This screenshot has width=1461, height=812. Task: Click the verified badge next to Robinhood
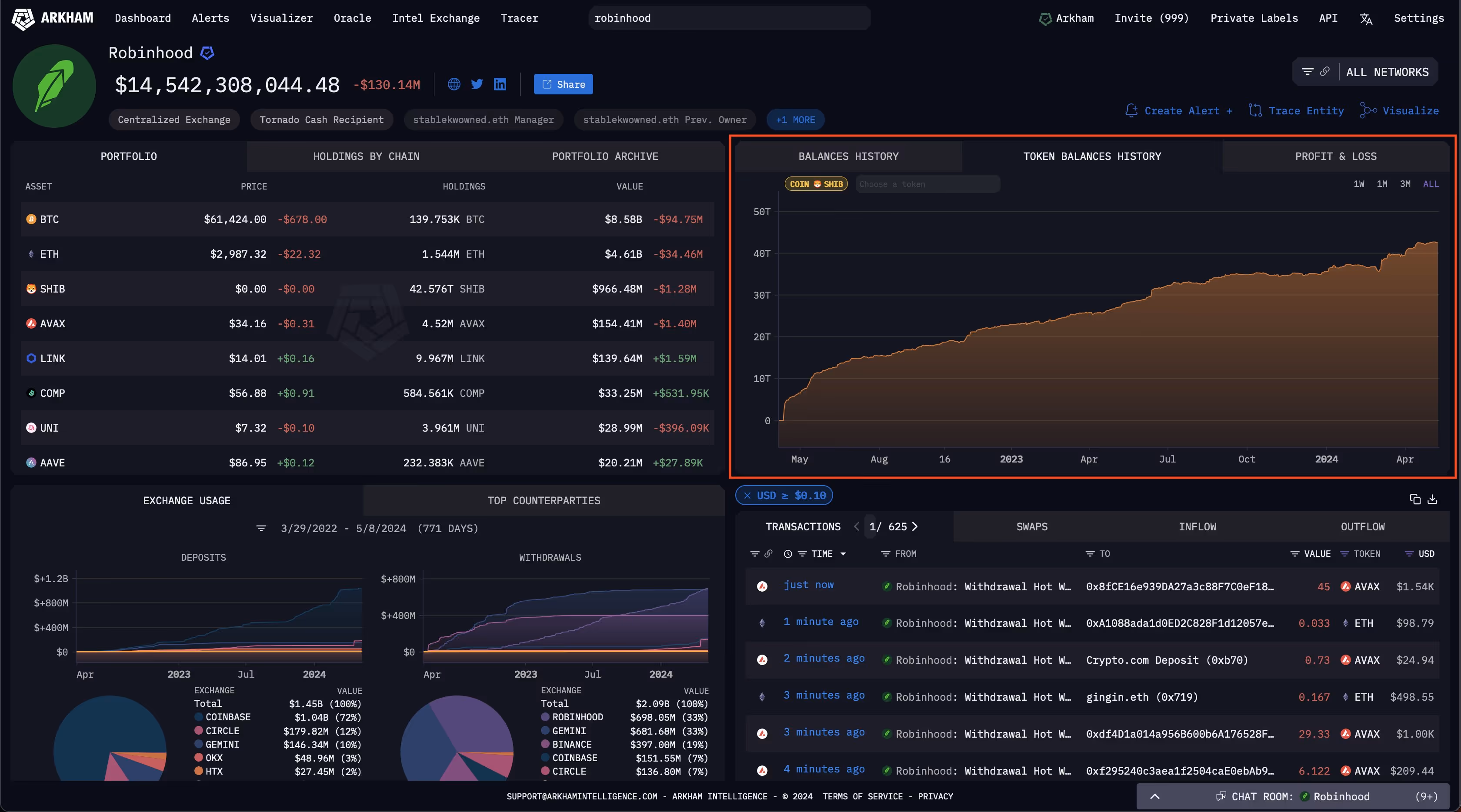click(207, 53)
